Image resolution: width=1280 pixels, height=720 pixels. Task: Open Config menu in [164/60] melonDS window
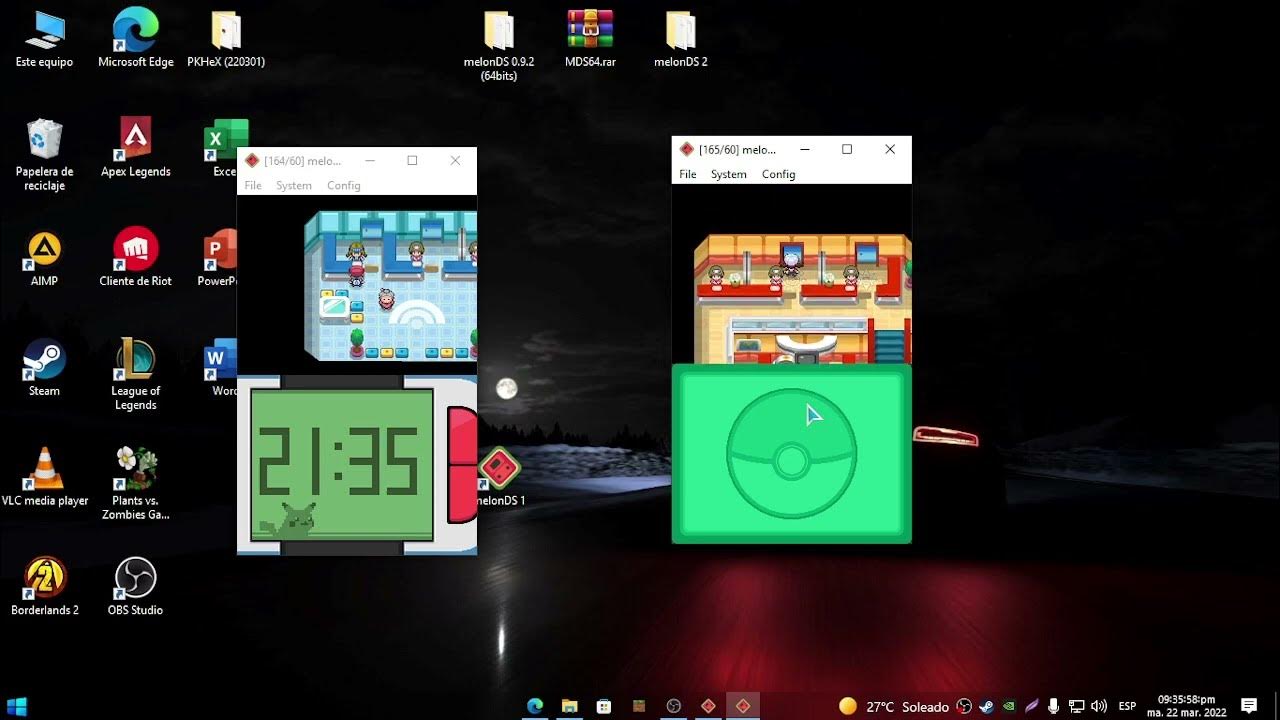click(344, 185)
